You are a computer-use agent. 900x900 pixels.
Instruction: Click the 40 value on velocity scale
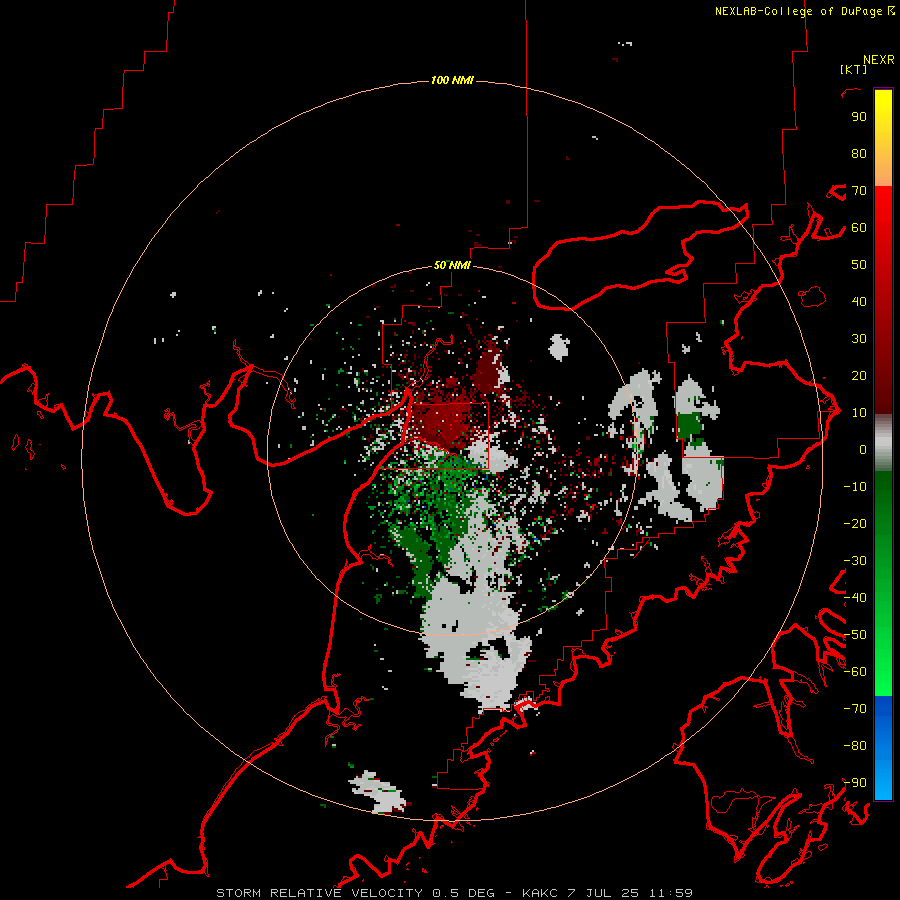(859, 302)
